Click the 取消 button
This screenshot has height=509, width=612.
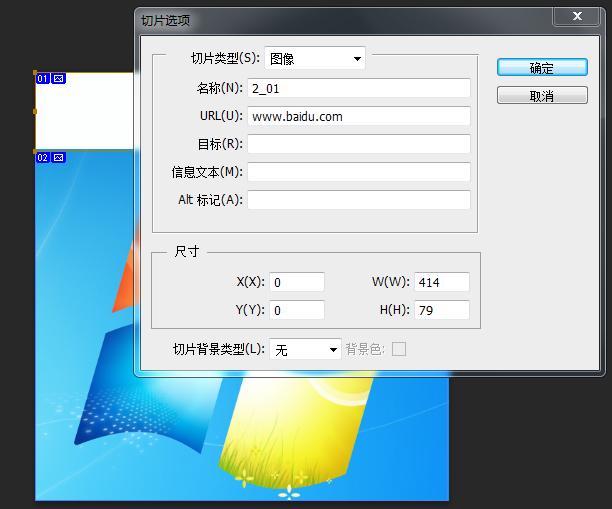click(x=542, y=95)
